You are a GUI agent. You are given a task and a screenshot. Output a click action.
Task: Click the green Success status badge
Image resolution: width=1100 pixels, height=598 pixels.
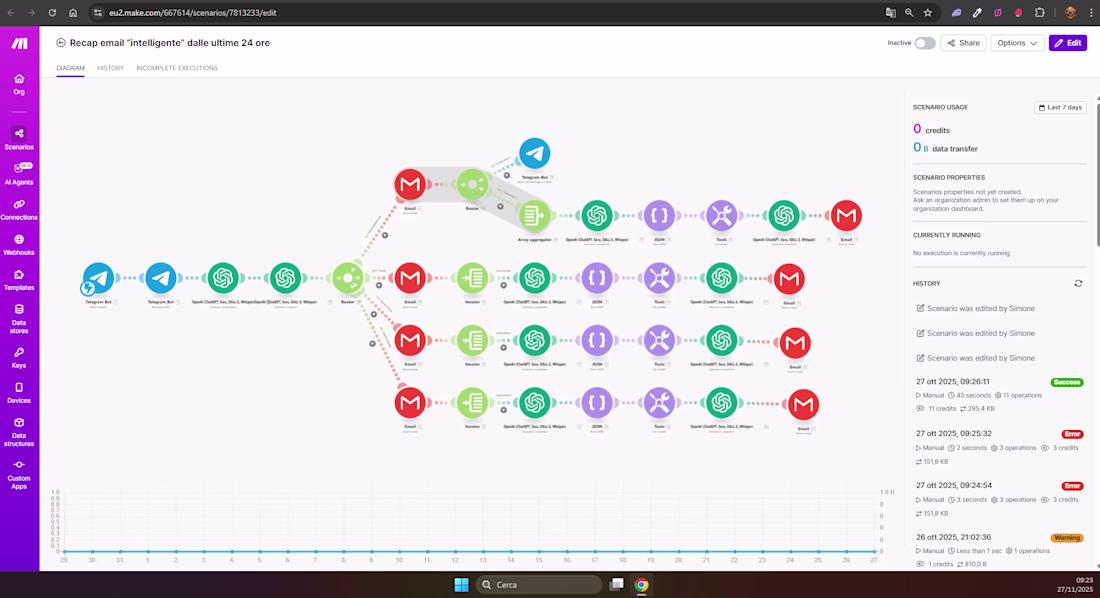pyautogui.click(x=1066, y=383)
